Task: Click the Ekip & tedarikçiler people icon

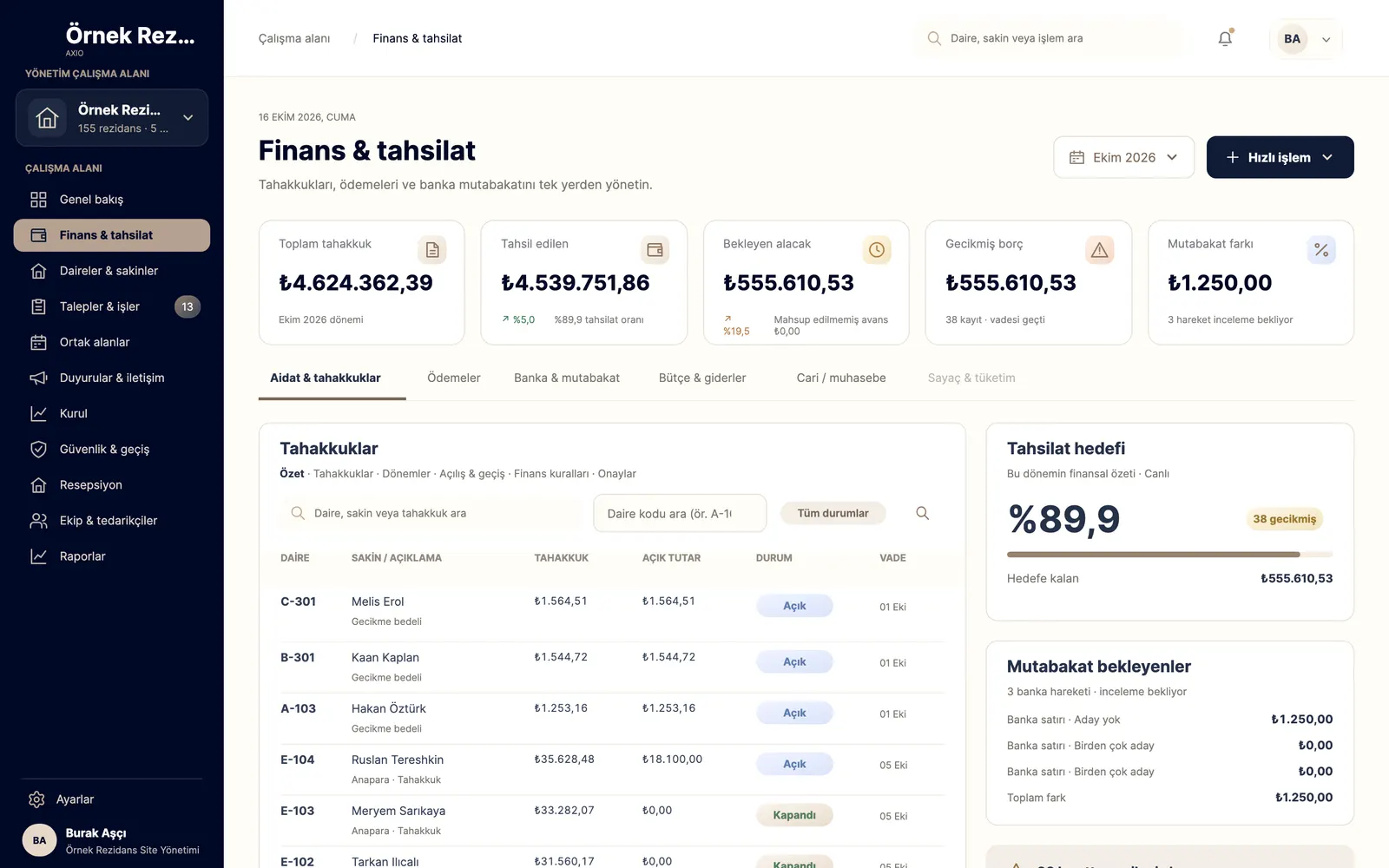Action: [x=38, y=521]
